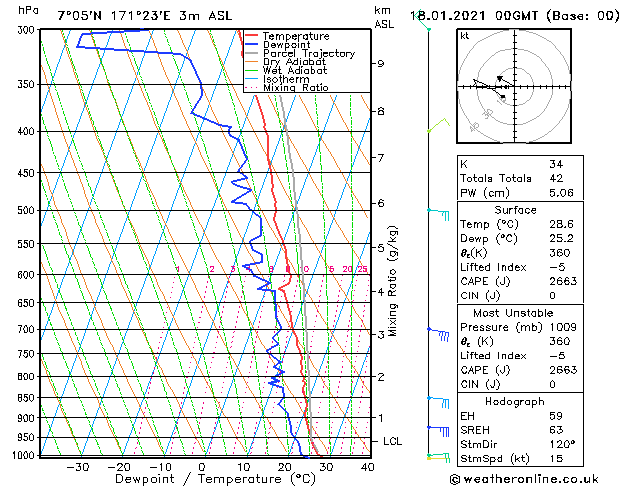Click the station coordinates title 7°05'N 171°23'E
629x486 pixels.
pyautogui.click(x=114, y=16)
